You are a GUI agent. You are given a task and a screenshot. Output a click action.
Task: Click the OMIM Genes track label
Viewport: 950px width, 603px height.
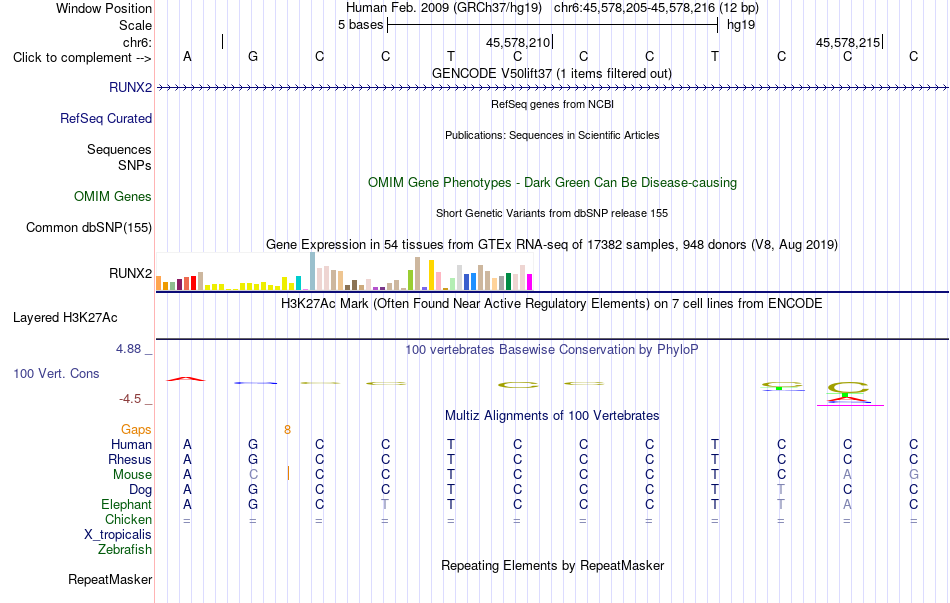pos(113,196)
